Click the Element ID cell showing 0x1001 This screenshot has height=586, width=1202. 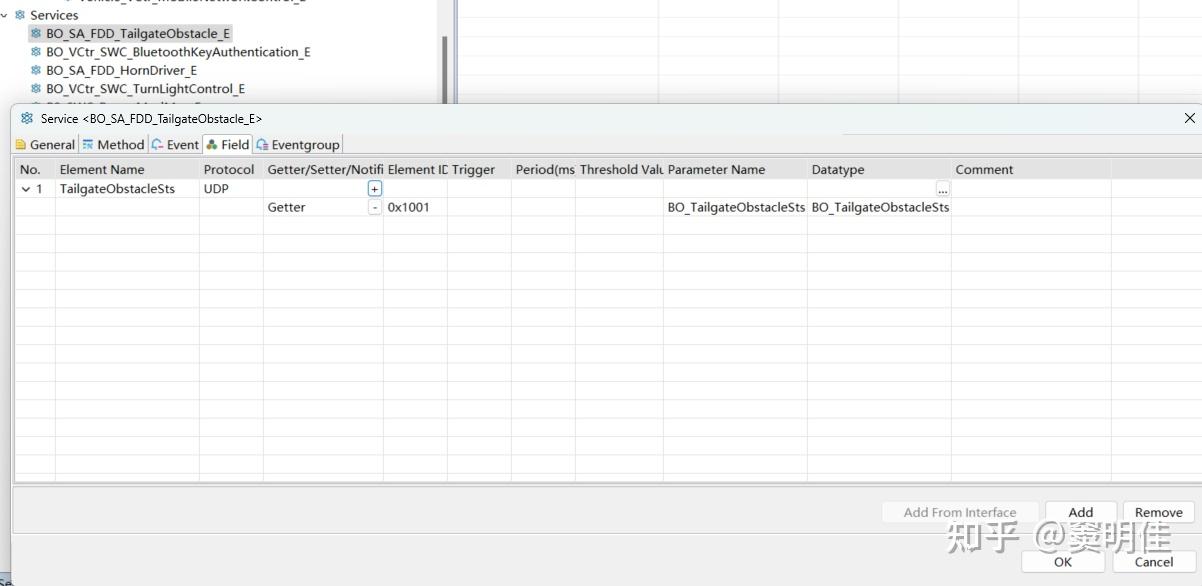pyautogui.click(x=410, y=207)
